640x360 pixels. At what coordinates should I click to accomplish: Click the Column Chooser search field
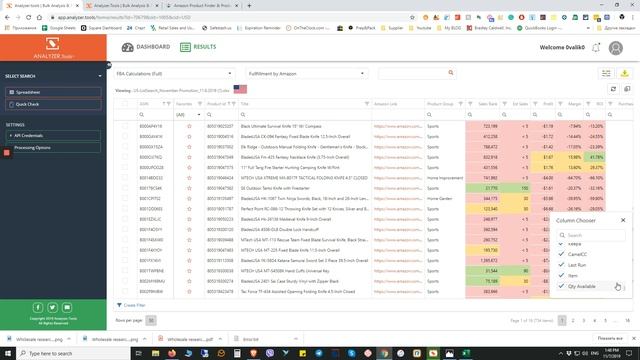point(591,235)
